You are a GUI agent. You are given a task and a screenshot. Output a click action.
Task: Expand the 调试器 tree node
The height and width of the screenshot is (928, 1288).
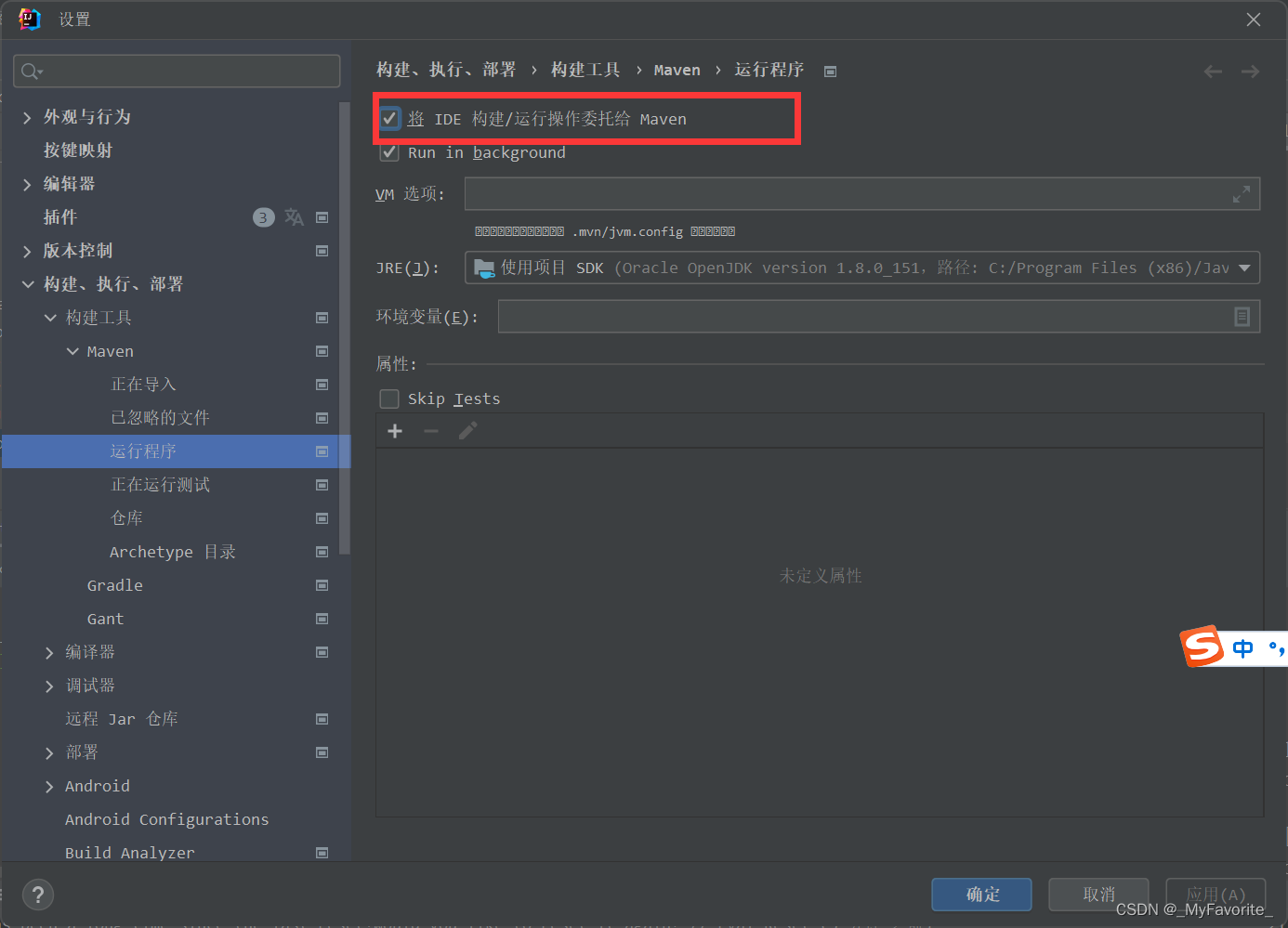click(49, 686)
